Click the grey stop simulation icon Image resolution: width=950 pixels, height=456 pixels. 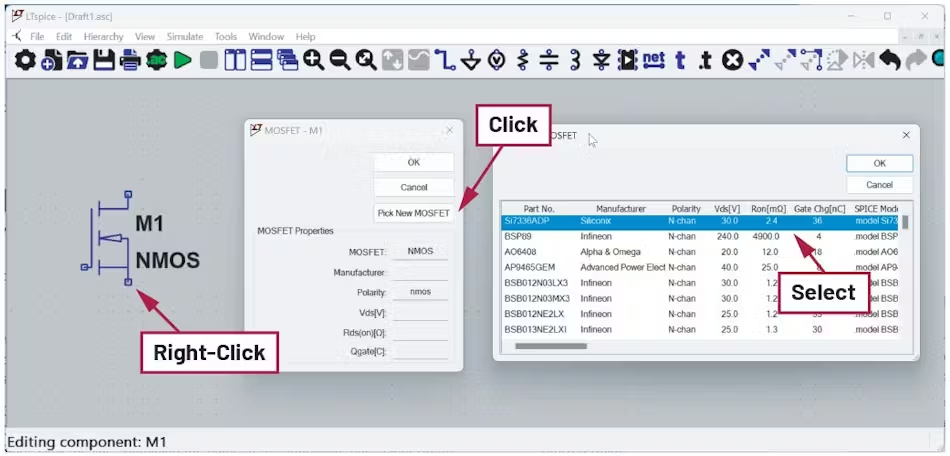209,60
